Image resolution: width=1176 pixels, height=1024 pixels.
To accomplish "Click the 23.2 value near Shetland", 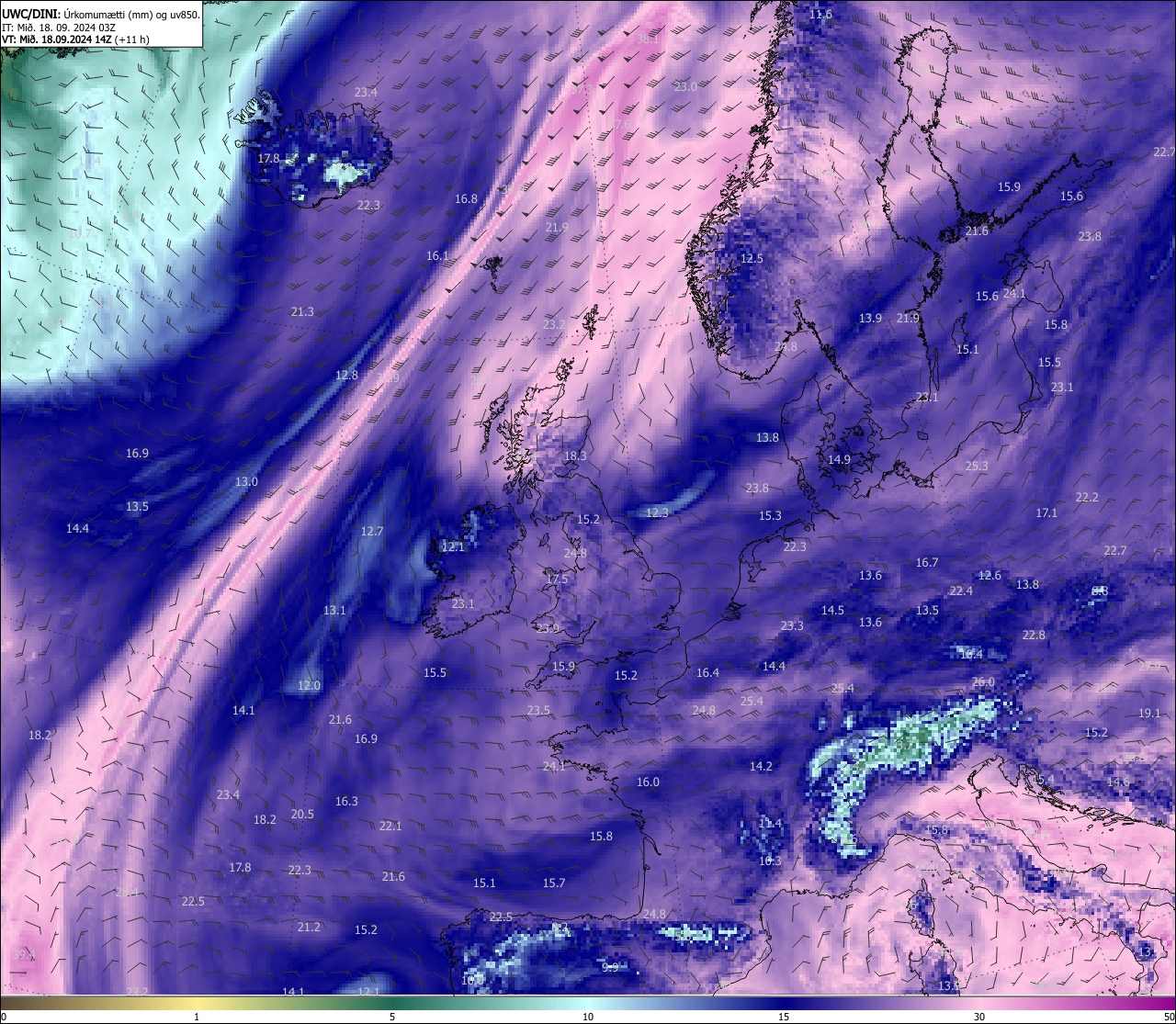I will point(554,324).
